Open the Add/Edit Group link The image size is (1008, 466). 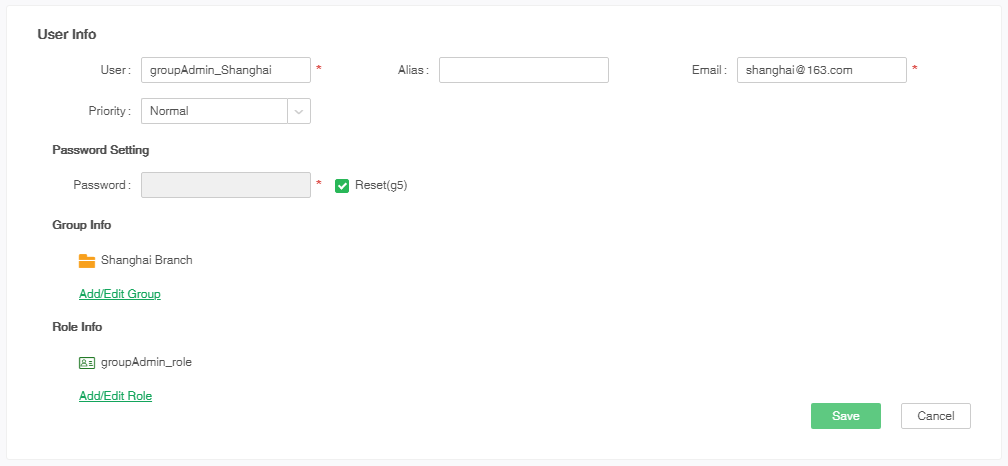[x=120, y=294]
